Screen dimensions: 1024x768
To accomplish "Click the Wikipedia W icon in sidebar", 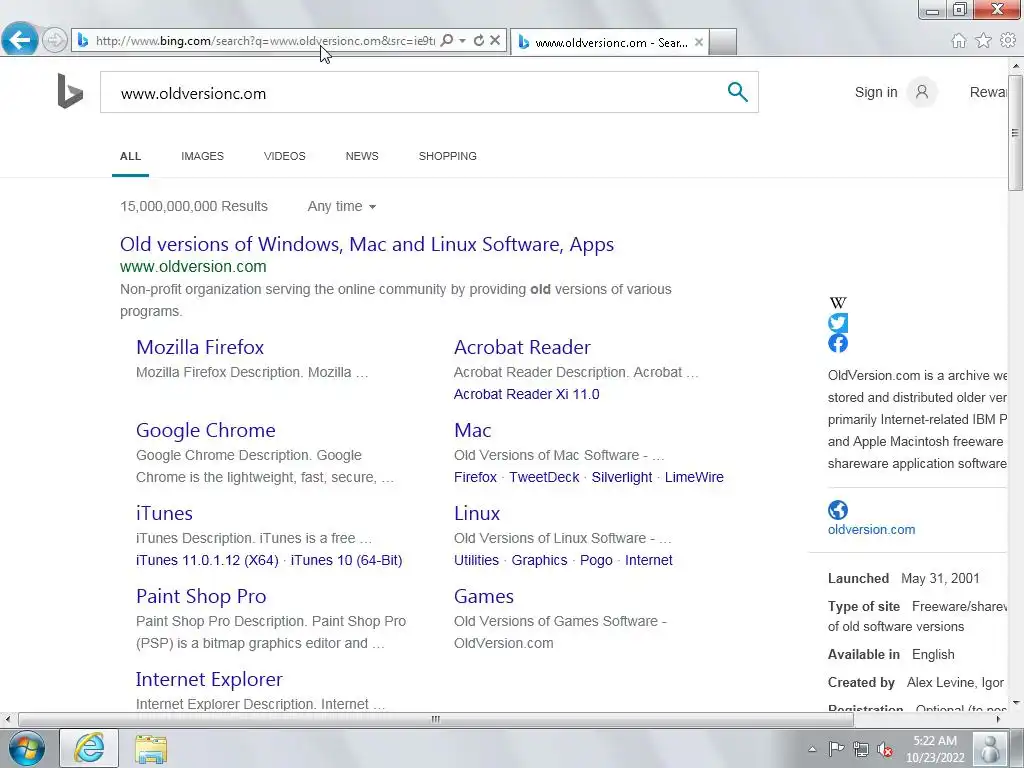I will coord(838,302).
